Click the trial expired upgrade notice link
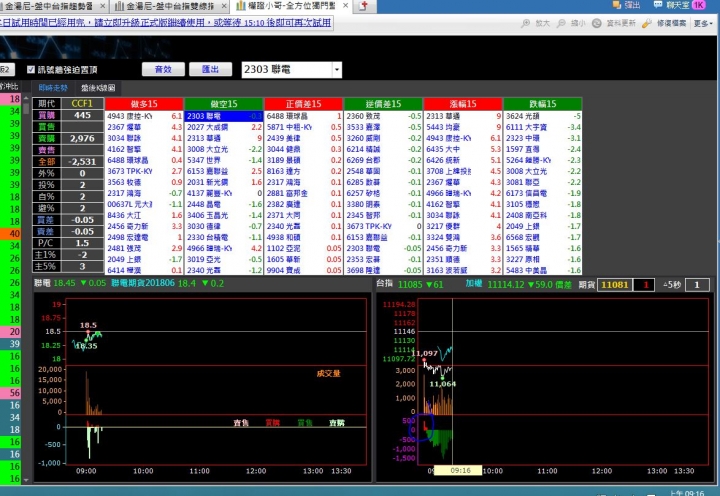The height and width of the screenshot is (496, 720). (166, 23)
